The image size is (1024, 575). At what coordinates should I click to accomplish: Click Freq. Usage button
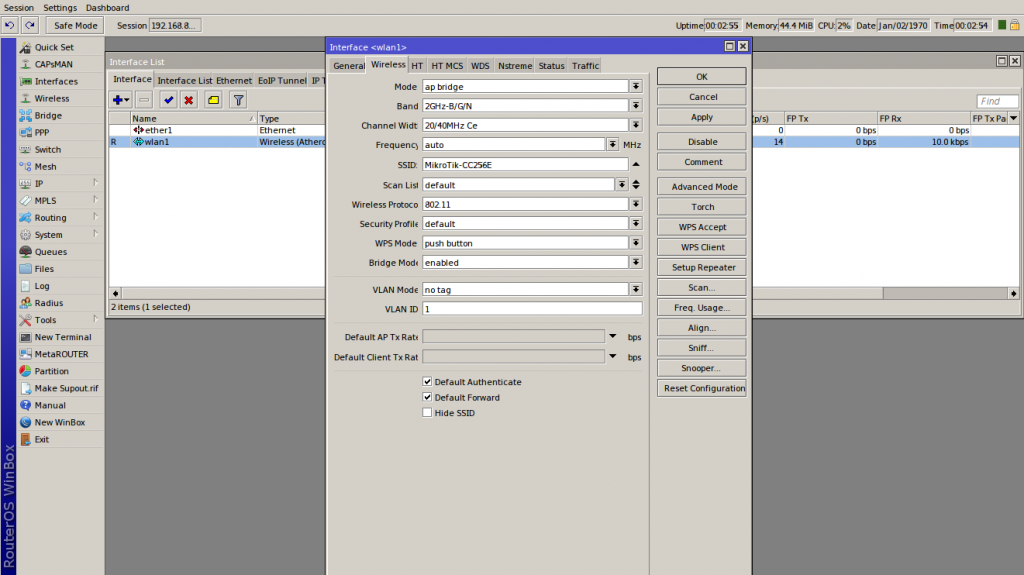click(x=701, y=308)
